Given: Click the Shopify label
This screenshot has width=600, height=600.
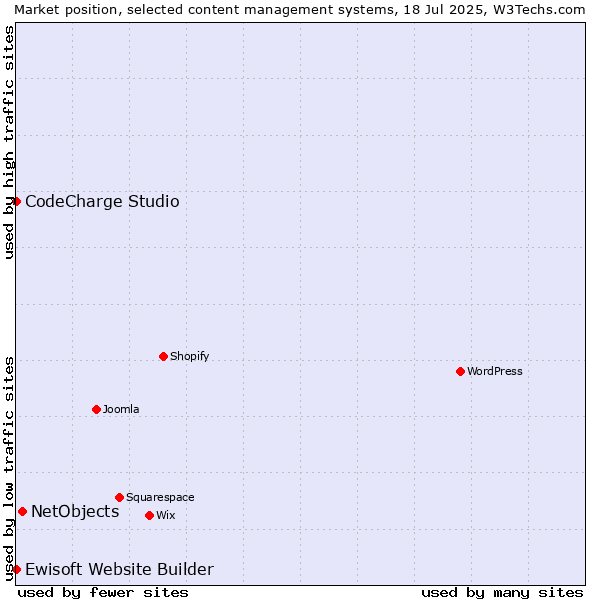Looking at the screenshot, I should [189, 356].
